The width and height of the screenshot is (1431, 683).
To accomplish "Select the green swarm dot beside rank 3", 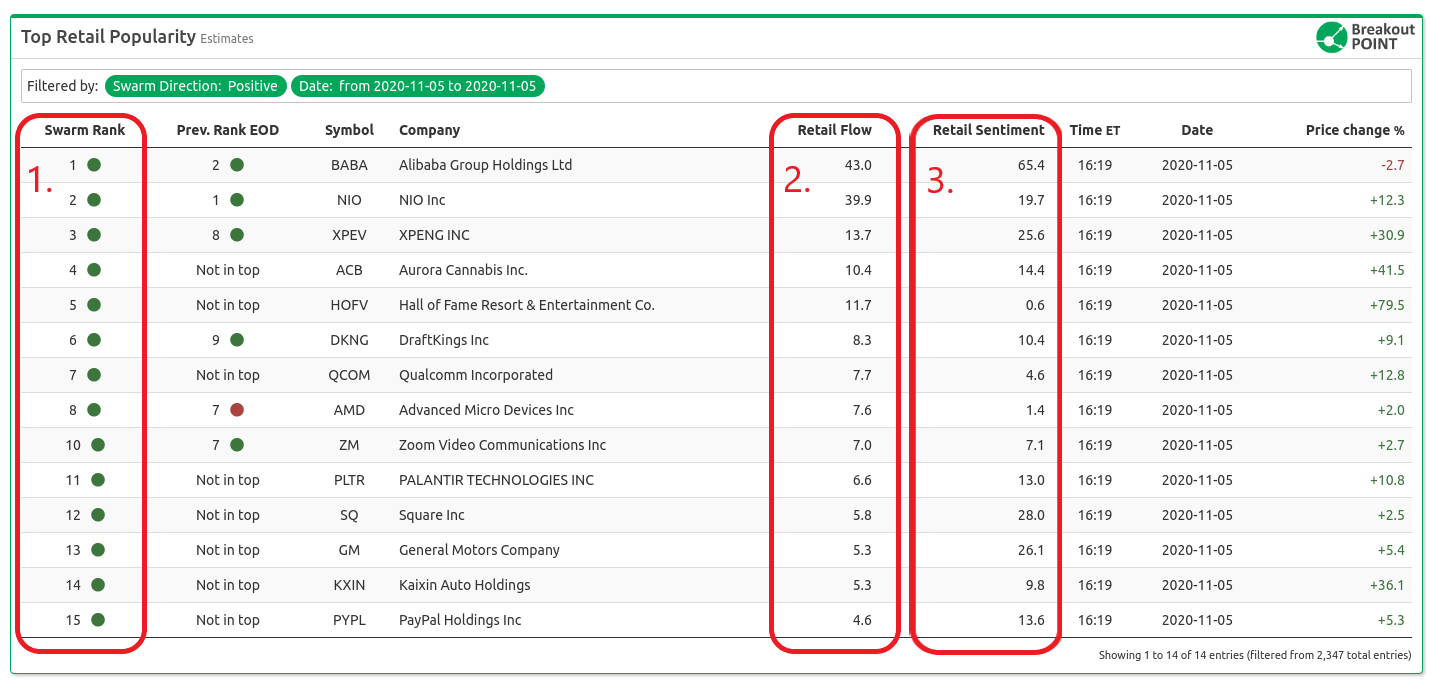I will tap(93, 235).
